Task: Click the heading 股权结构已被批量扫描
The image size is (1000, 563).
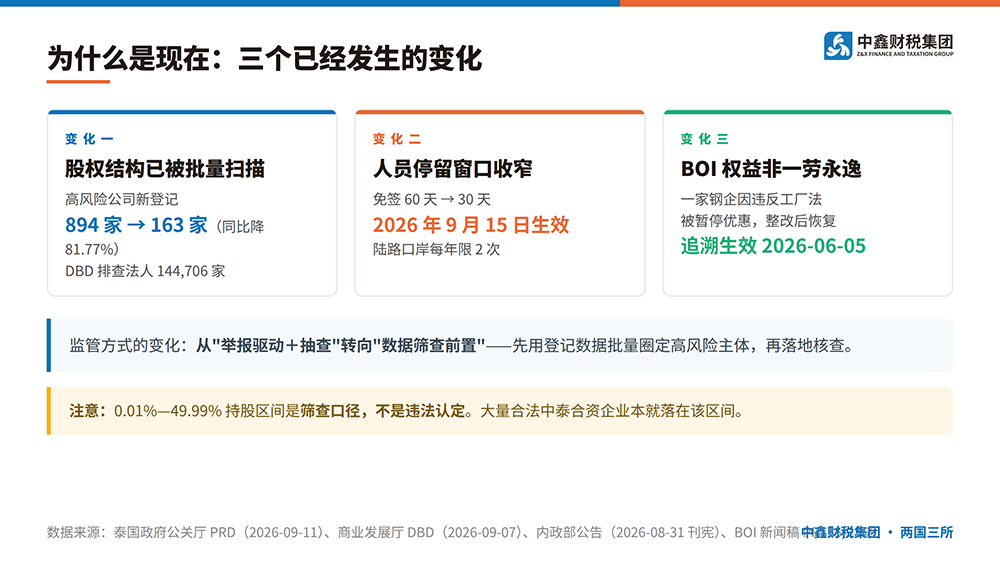Action: click(x=165, y=169)
